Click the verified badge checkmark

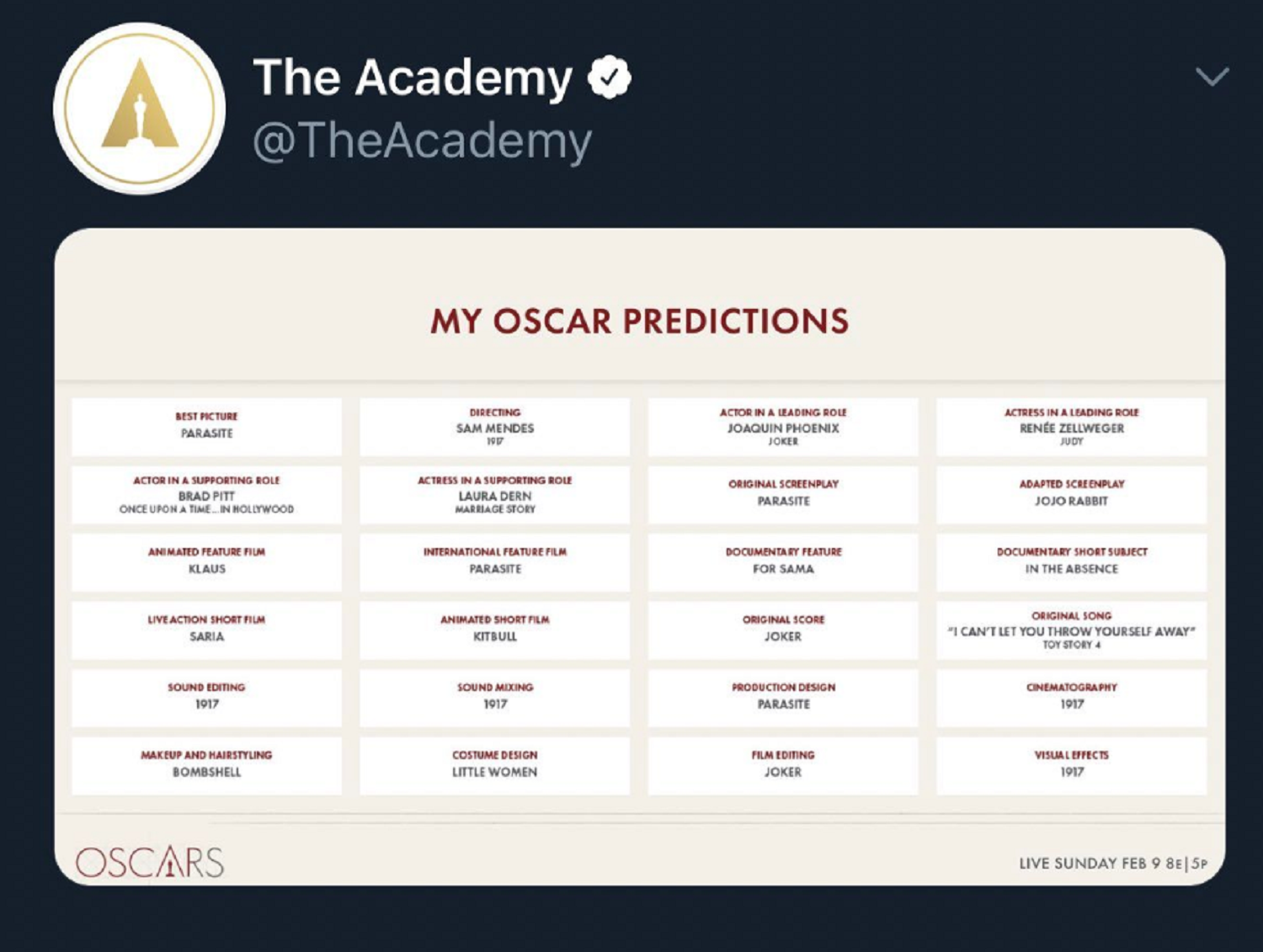tap(609, 78)
